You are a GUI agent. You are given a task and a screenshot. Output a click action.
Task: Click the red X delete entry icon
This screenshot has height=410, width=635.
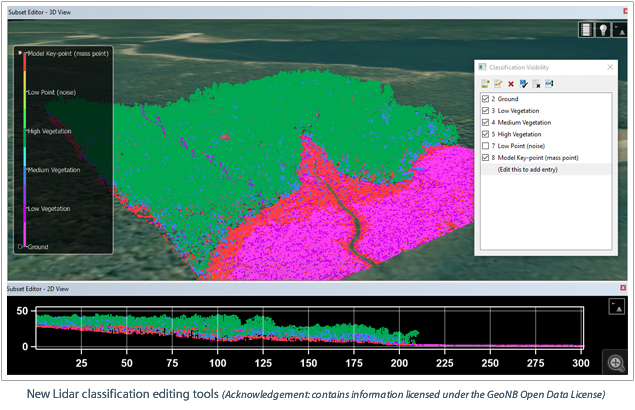click(511, 83)
